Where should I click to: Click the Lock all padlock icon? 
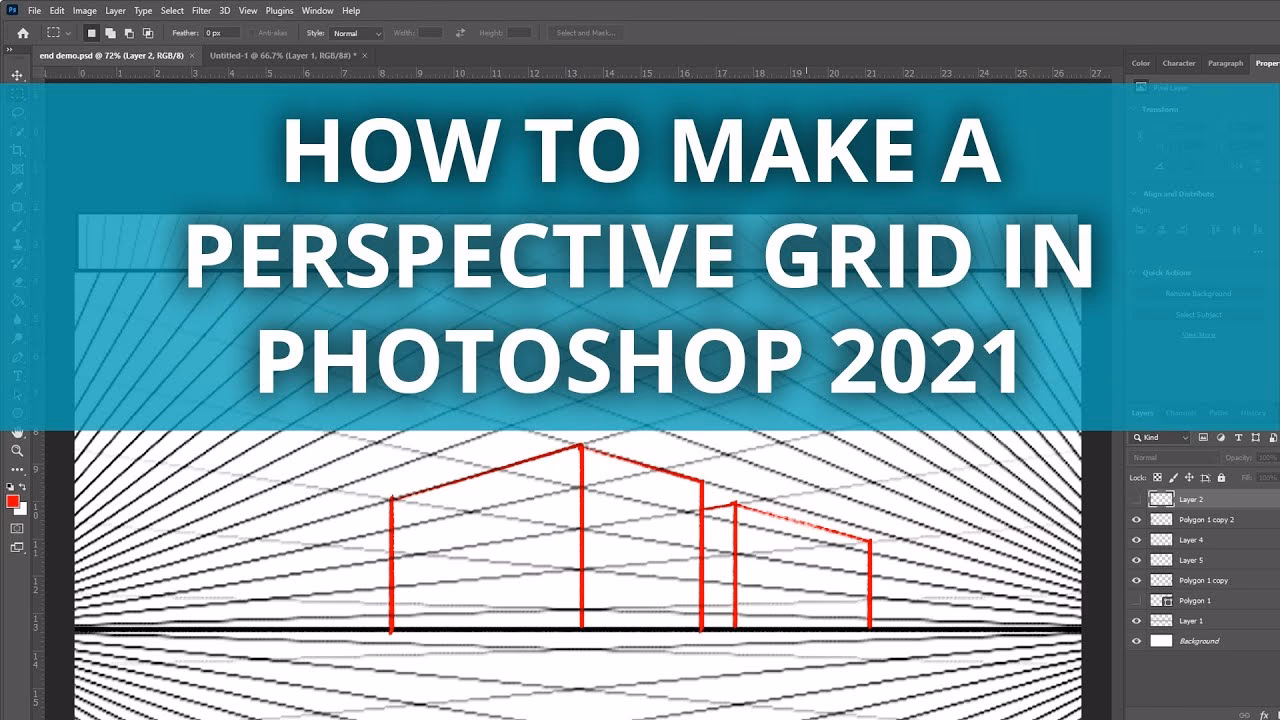pyautogui.click(x=1222, y=478)
